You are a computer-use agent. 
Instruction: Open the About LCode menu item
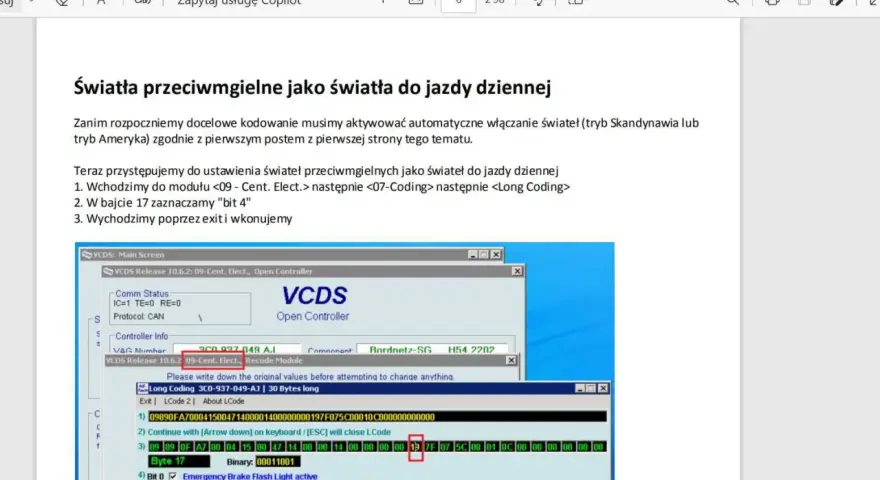[x=223, y=401]
